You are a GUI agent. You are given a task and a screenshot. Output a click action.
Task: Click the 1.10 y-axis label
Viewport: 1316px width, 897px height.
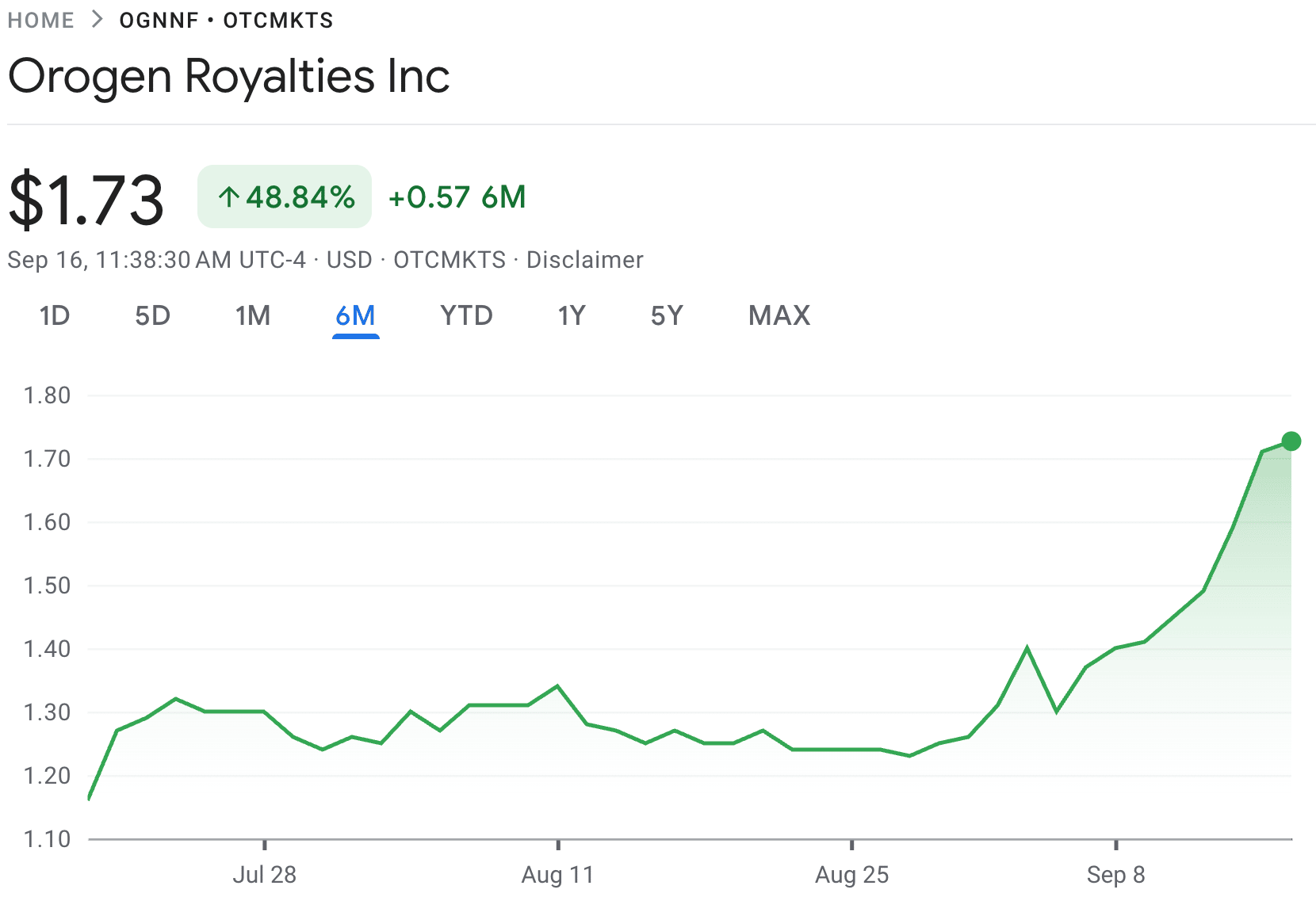[x=48, y=839]
